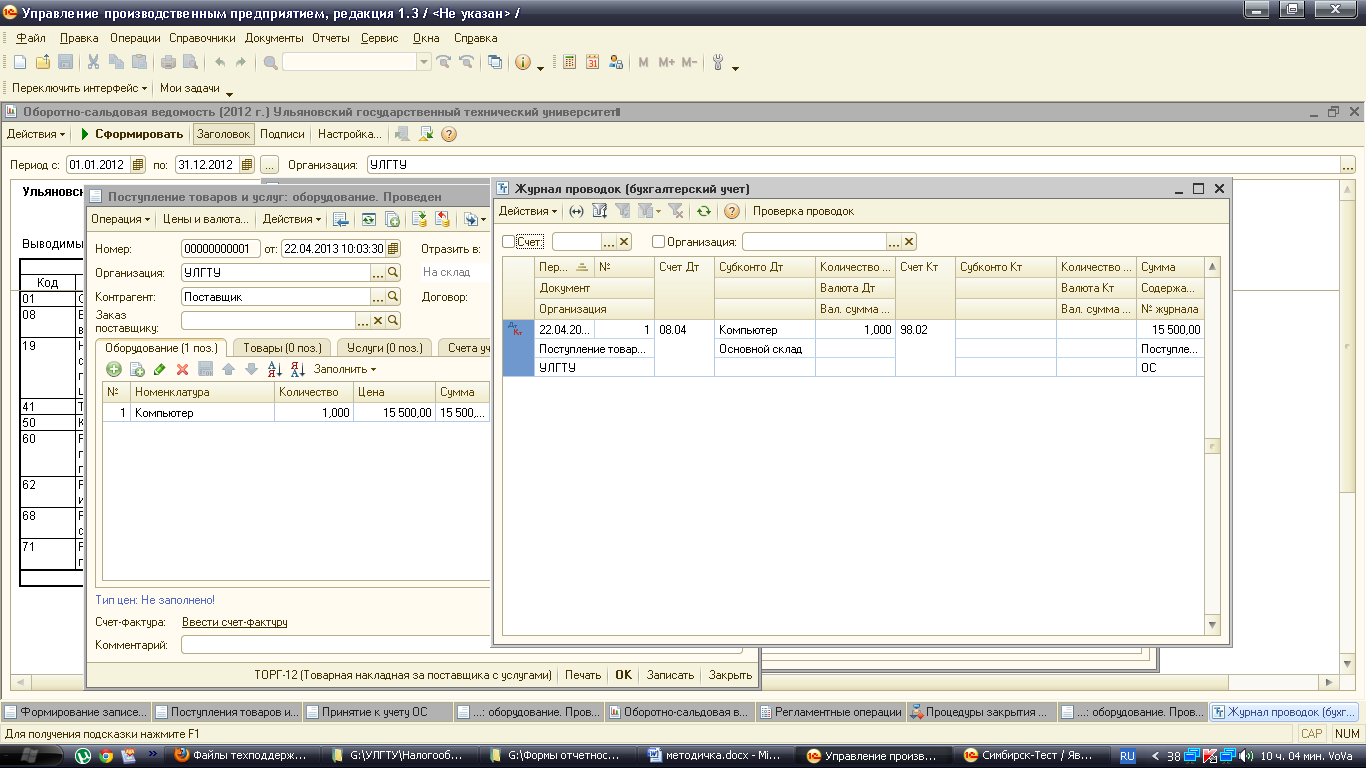Click the Записать button
1366x768 pixels.
click(670, 675)
